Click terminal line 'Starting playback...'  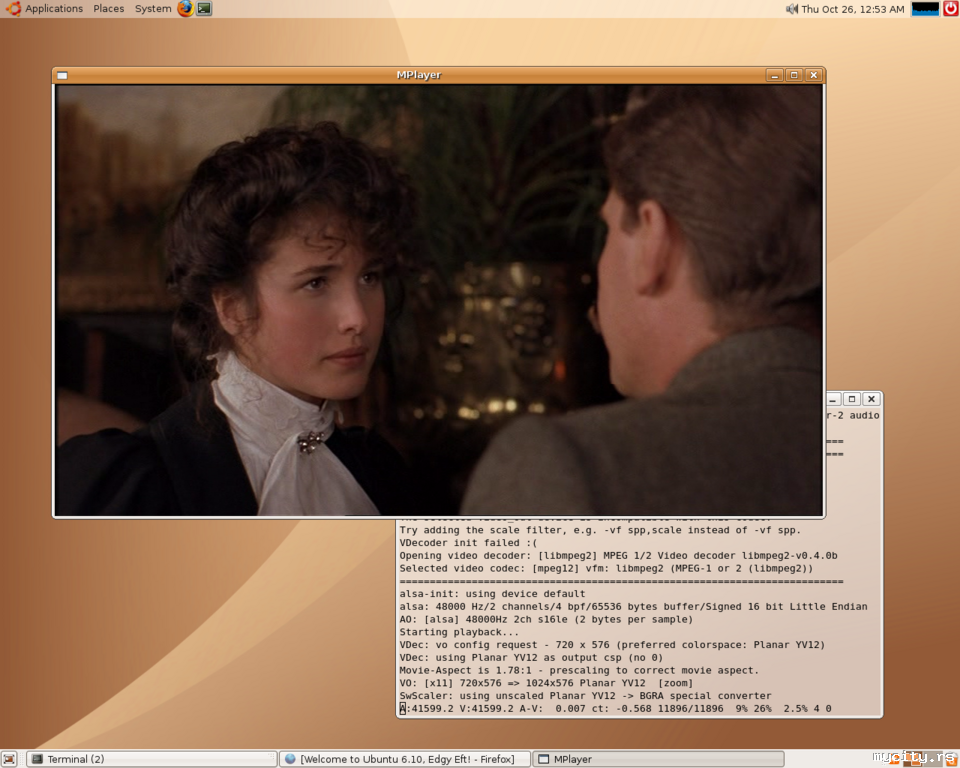(459, 632)
